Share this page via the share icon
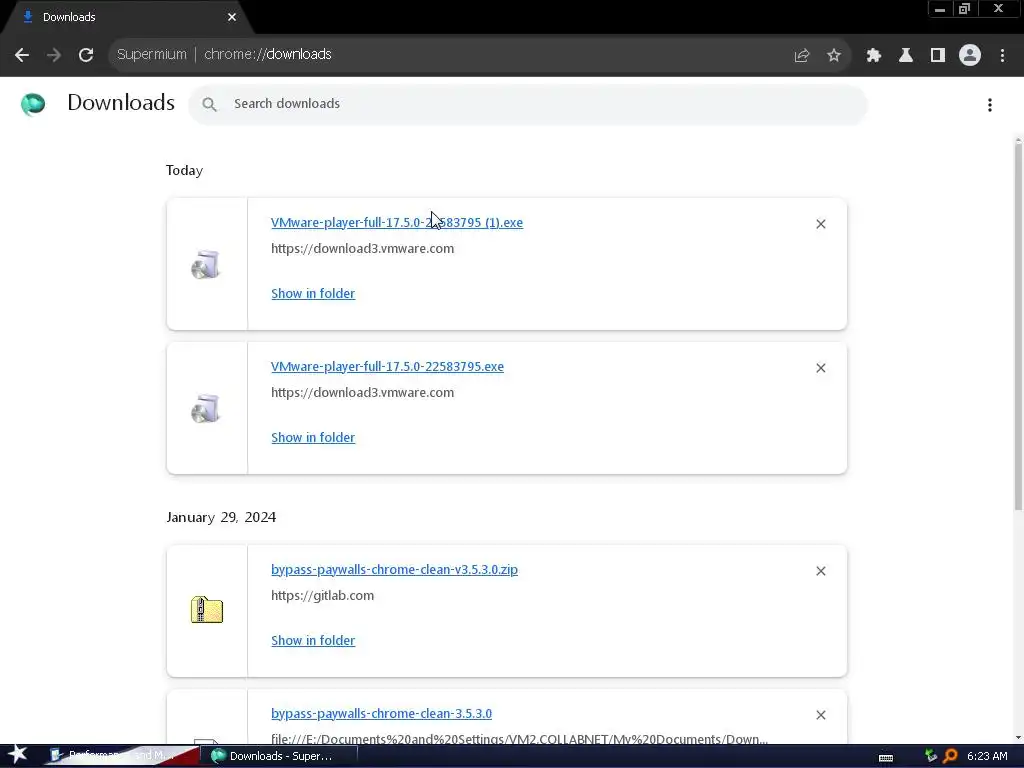 [x=801, y=56]
